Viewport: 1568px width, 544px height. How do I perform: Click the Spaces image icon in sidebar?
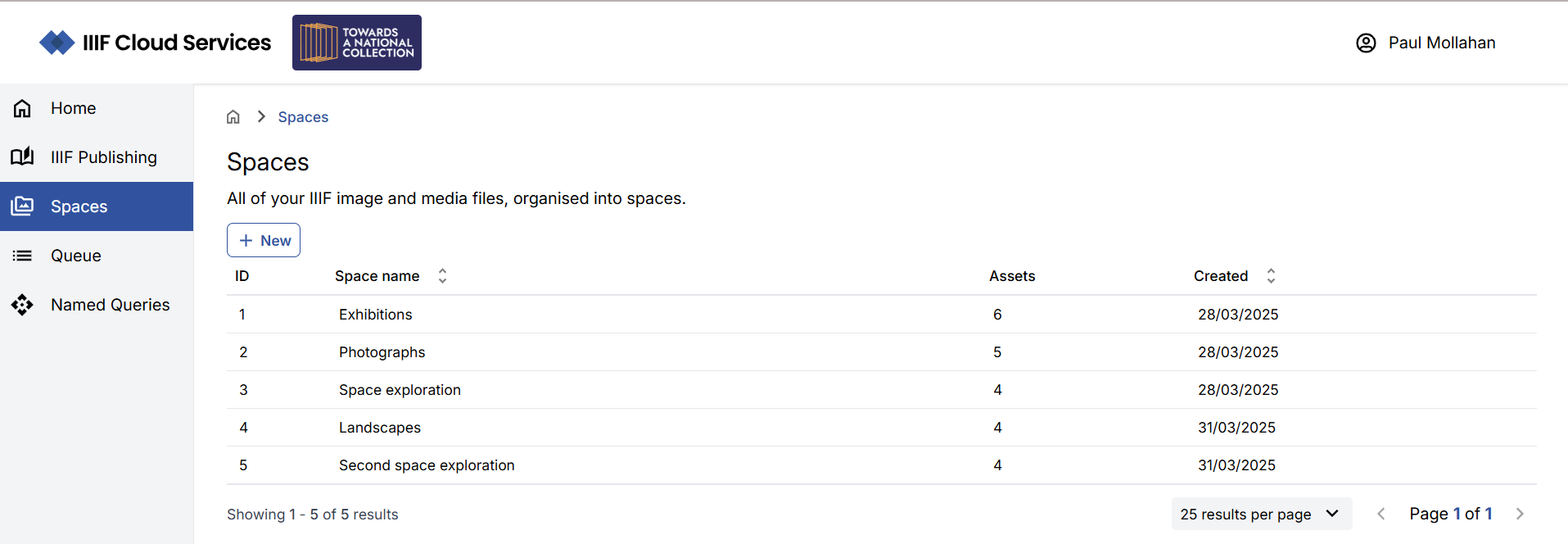point(21,206)
